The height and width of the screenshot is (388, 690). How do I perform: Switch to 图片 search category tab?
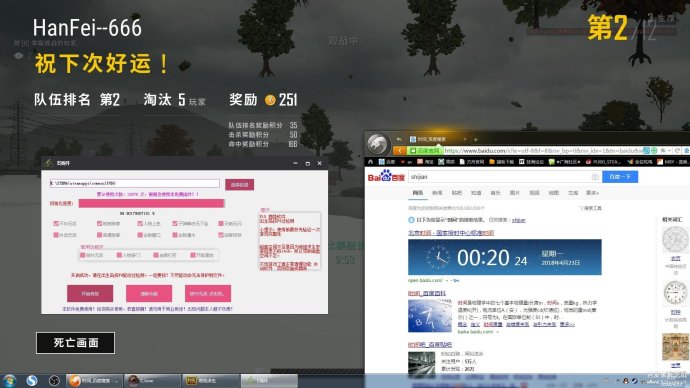(x=514, y=193)
